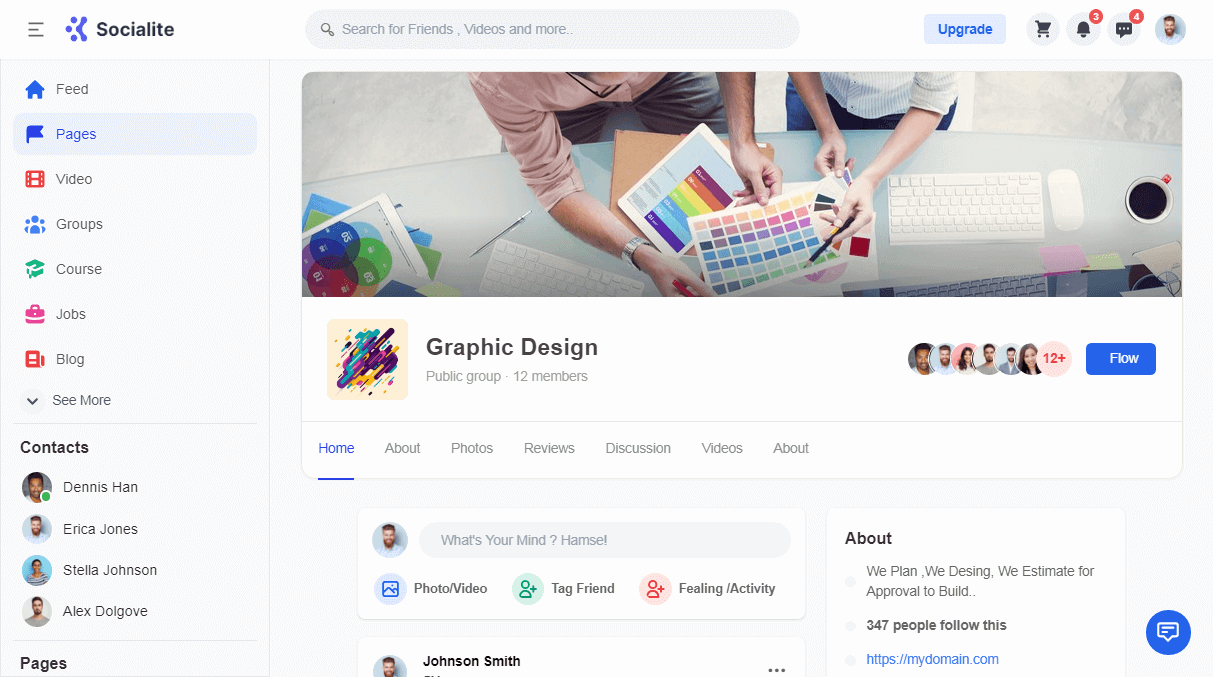Switch to the Photos tab
Screen dimensions: 1213x677
click(x=472, y=448)
